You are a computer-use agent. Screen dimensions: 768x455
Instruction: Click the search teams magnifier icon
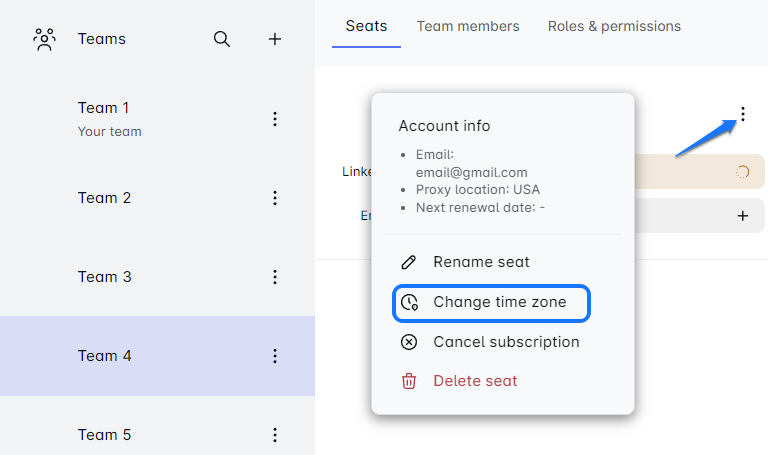(222, 39)
